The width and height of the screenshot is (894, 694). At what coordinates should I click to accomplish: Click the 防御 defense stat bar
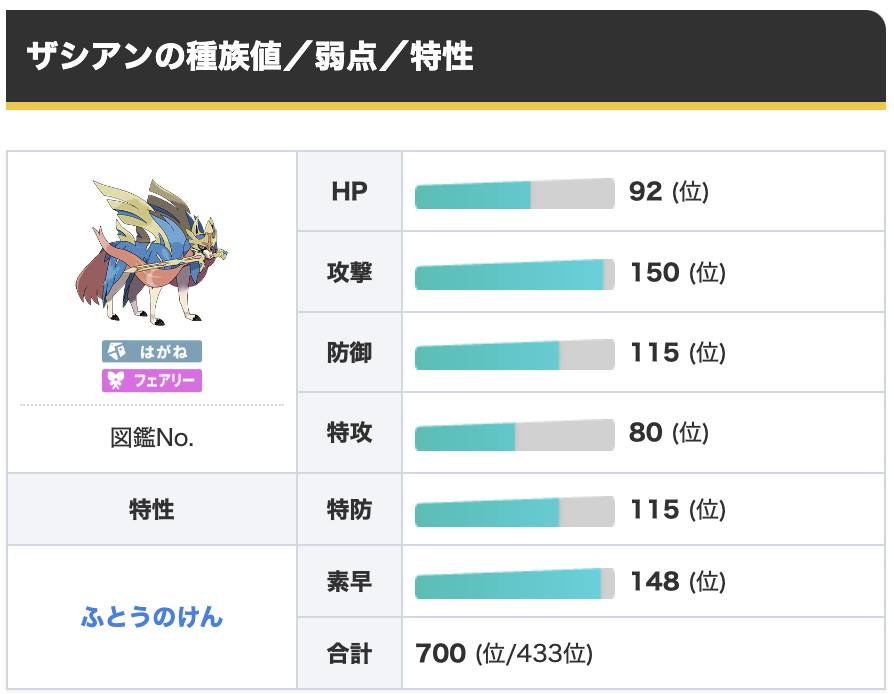pos(514,354)
